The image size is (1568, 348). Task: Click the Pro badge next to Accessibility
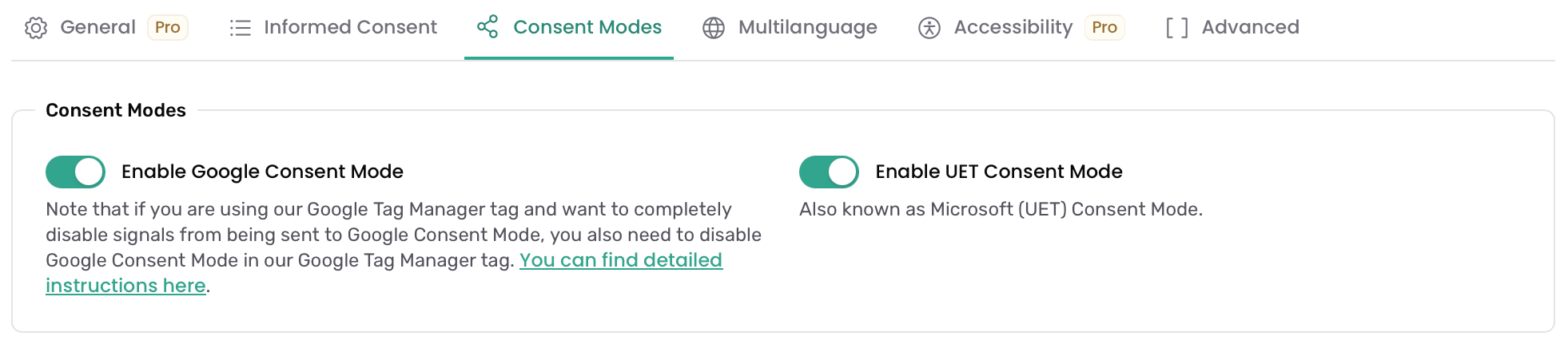[1104, 27]
